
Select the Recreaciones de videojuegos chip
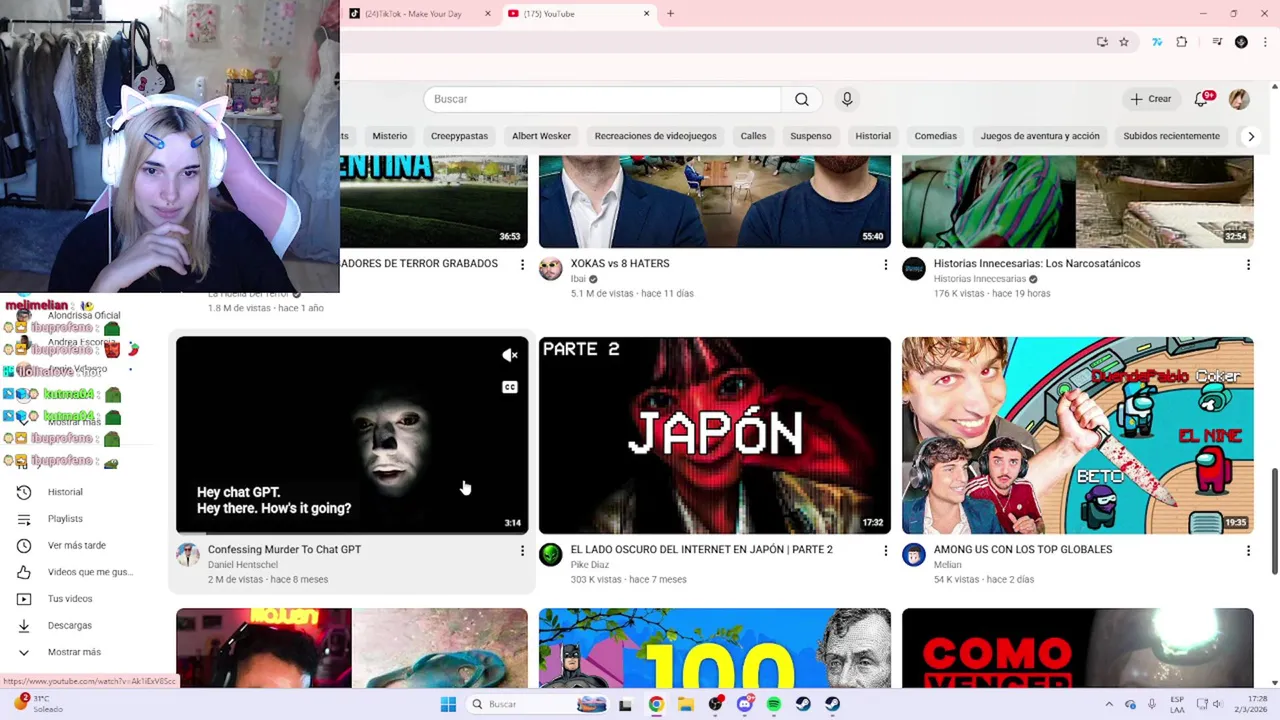(x=655, y=136)
